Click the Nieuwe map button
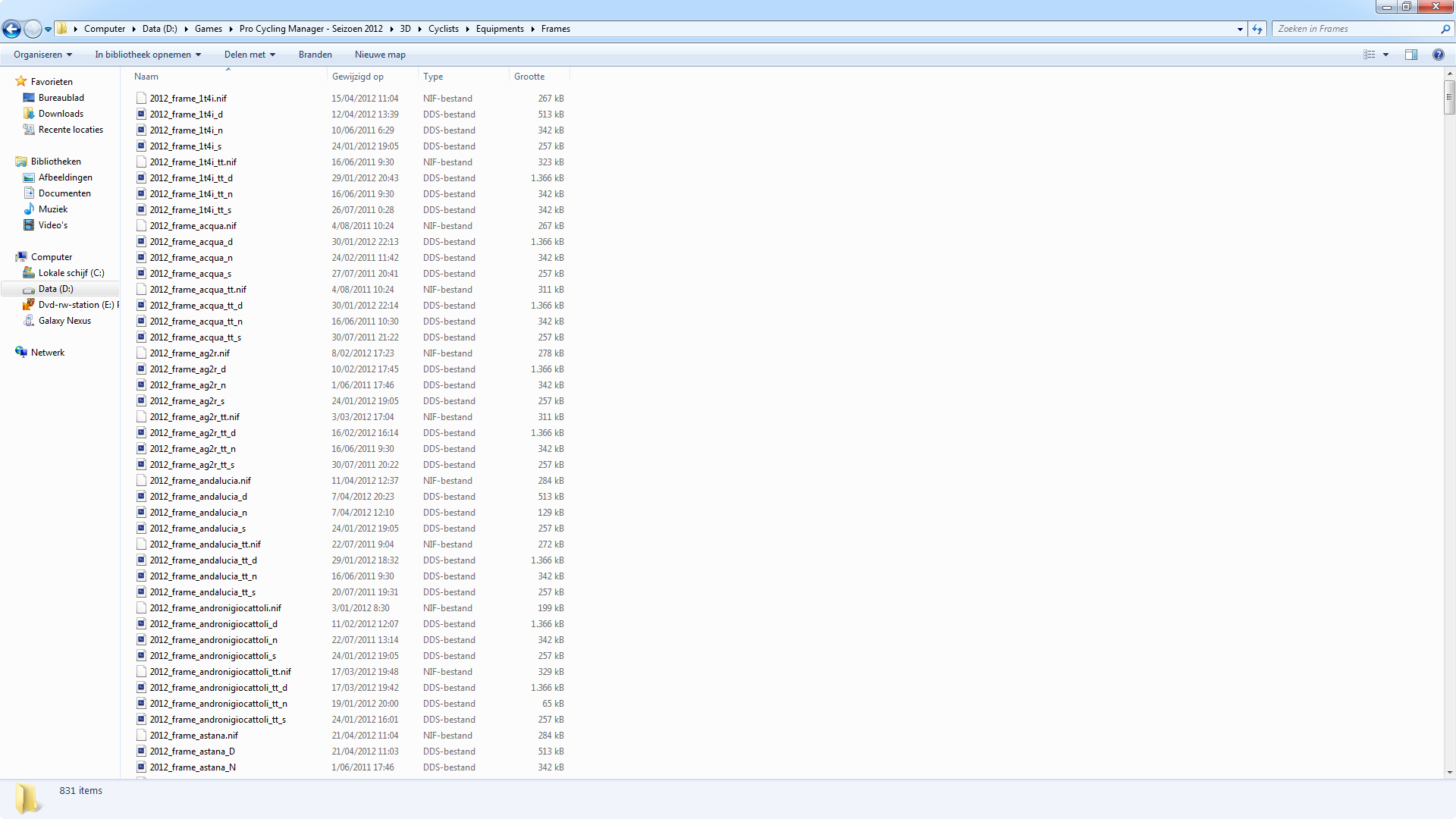This screenshot has width=1456, height=819. [x=380, y=55]
